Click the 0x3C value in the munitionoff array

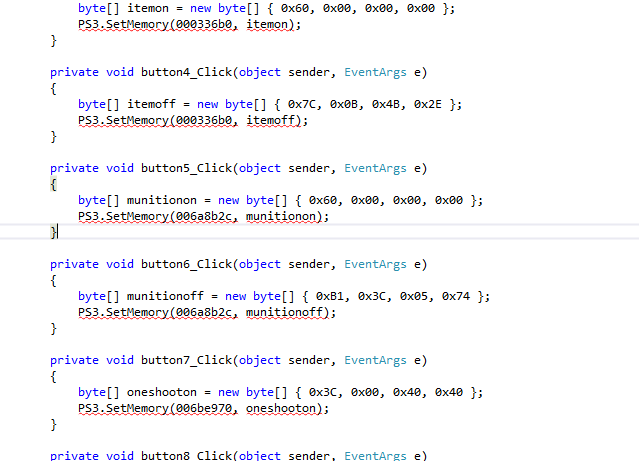371,296
